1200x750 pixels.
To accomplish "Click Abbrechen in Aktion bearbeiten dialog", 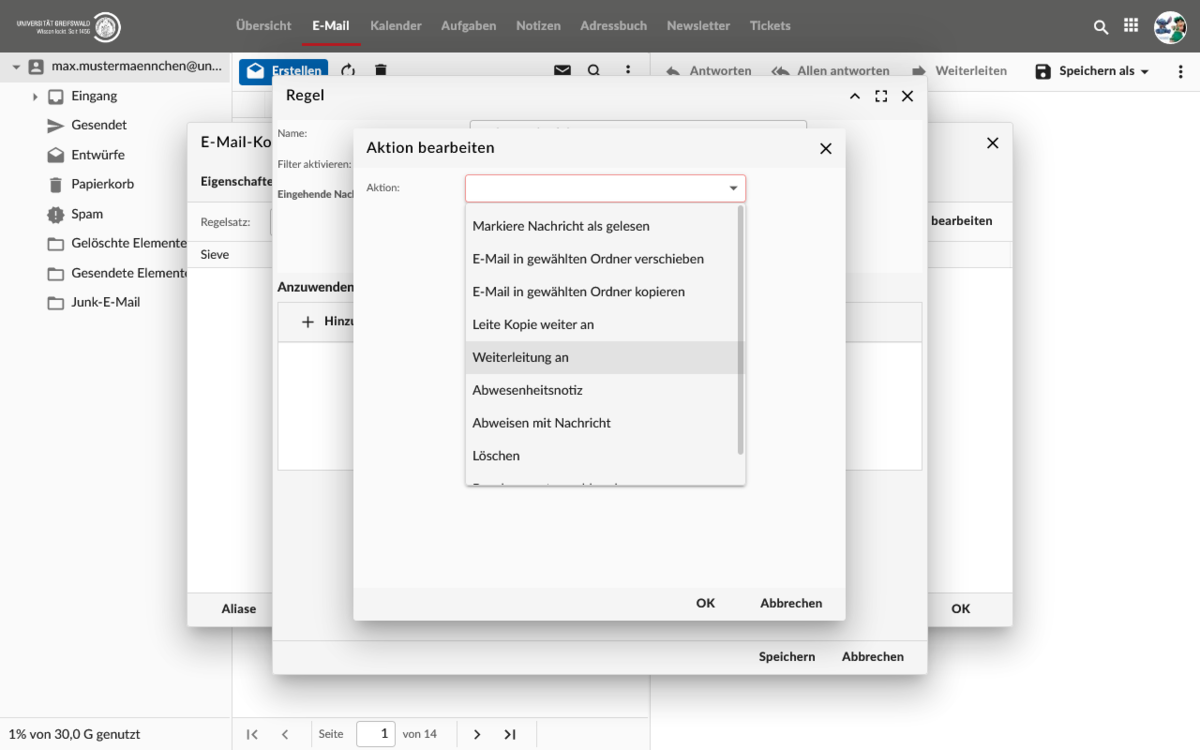I will pyautogui.click(x=791, y=603).
